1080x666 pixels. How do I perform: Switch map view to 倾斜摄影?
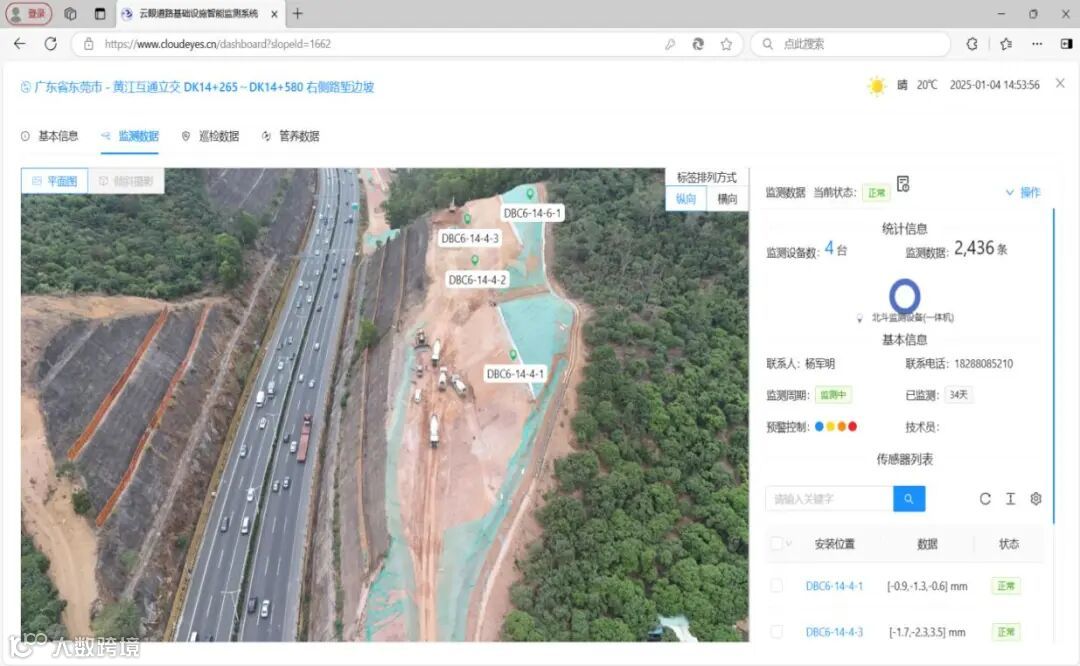(126, 181)
